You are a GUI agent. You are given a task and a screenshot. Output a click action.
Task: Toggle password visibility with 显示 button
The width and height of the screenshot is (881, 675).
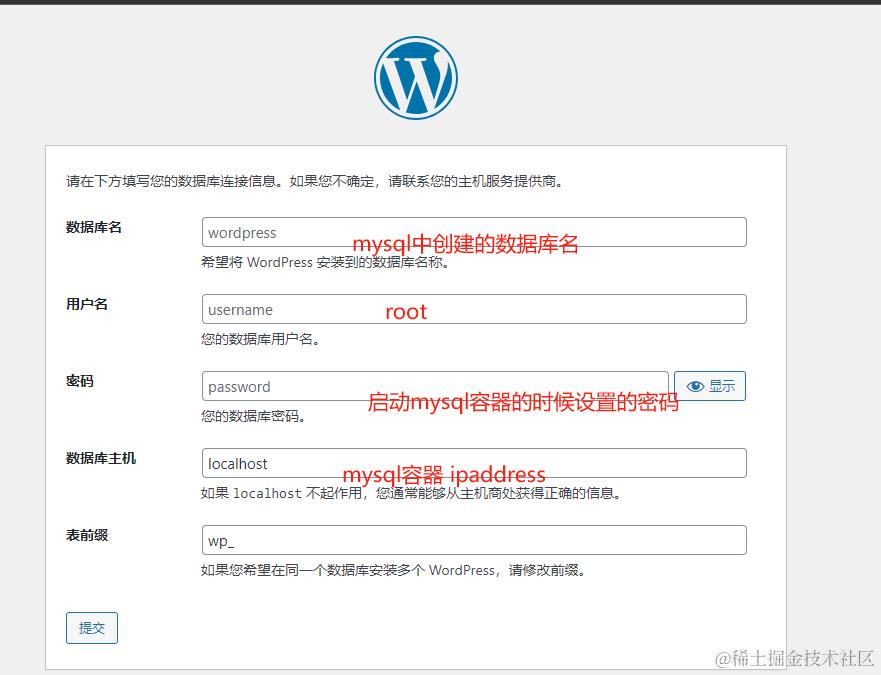(710, 386)
